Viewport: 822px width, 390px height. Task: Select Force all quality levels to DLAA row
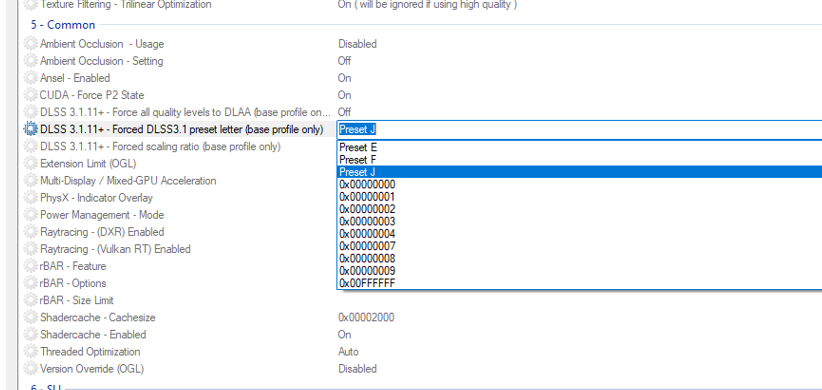click(186, 112)
